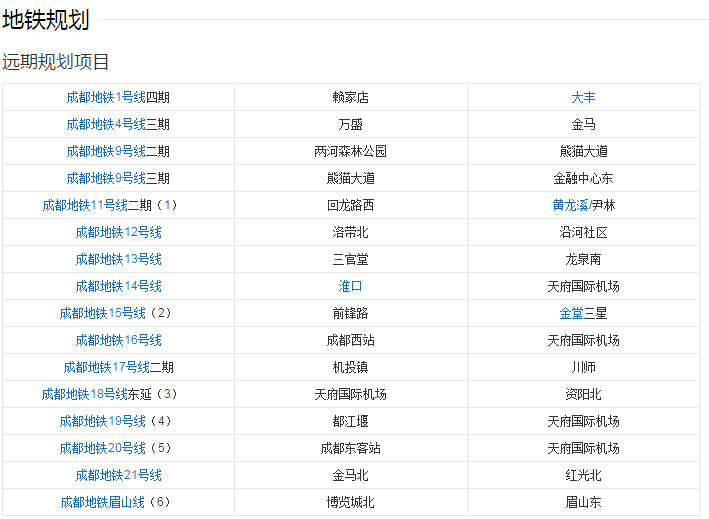709x519 pixels.
Task: Click 三星 text after 金堂
Action: [x=596, y=313]
